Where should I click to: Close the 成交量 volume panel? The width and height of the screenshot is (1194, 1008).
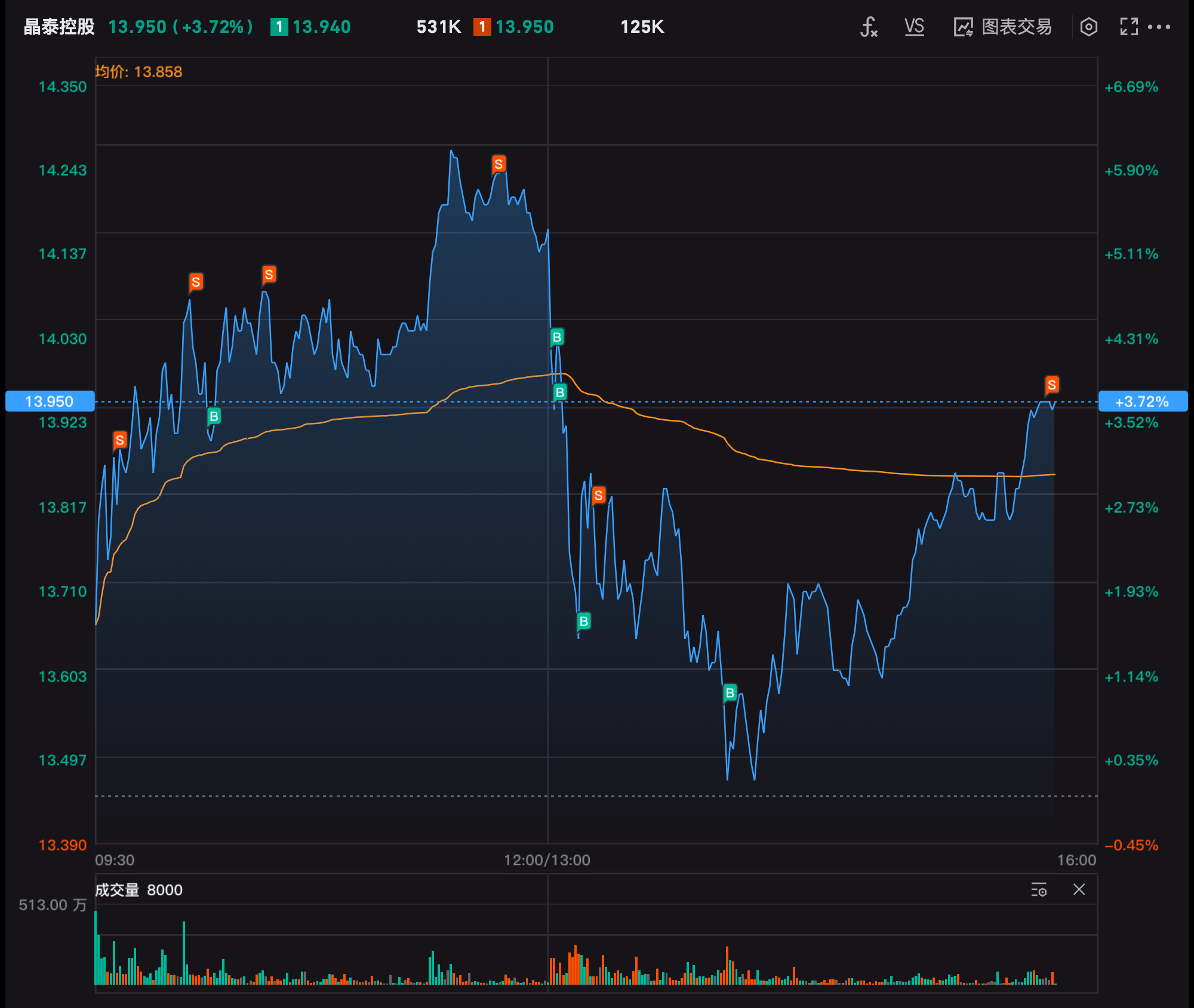(1079, 890)
